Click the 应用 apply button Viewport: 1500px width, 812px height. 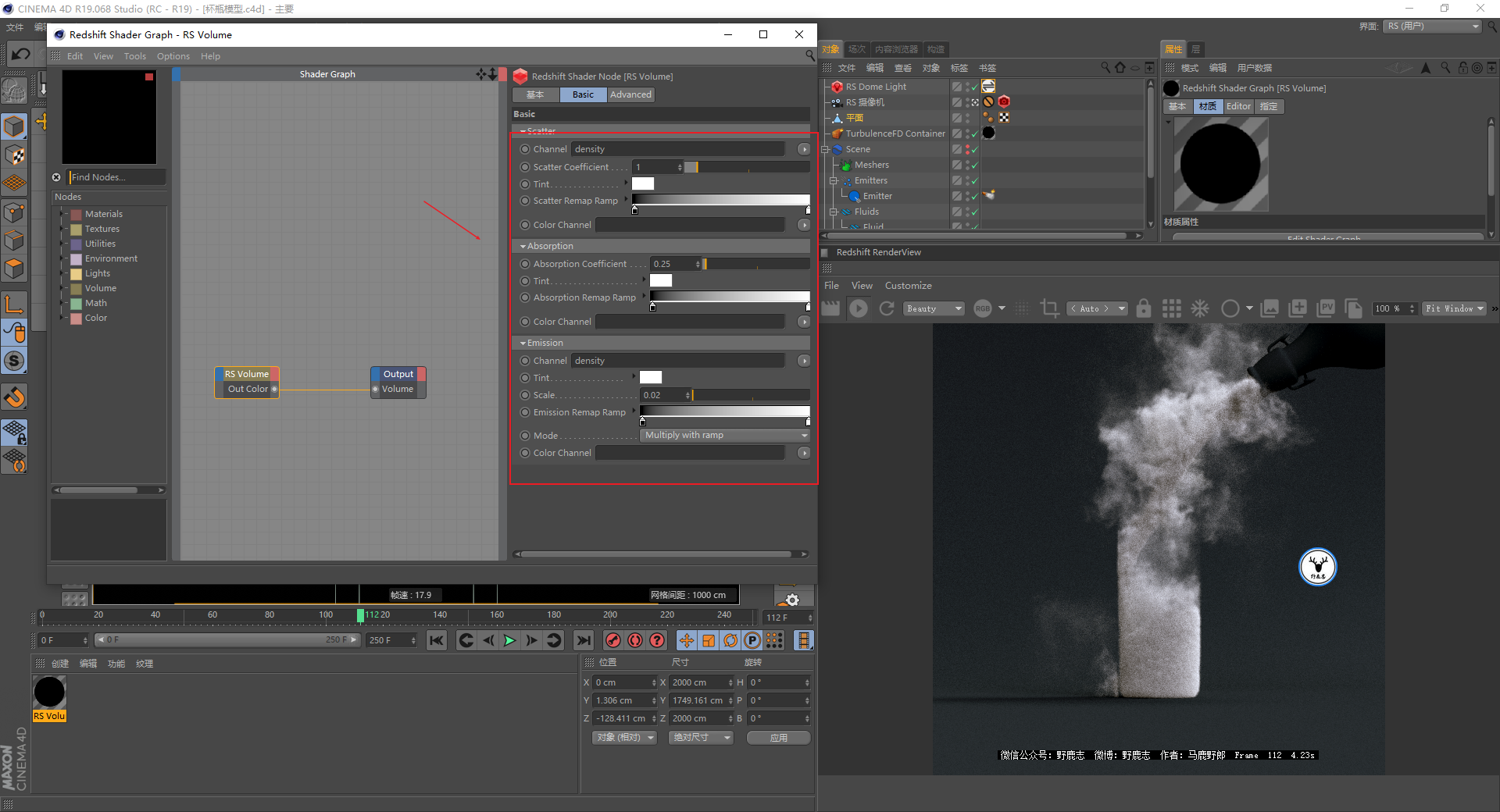pos(778,737)
